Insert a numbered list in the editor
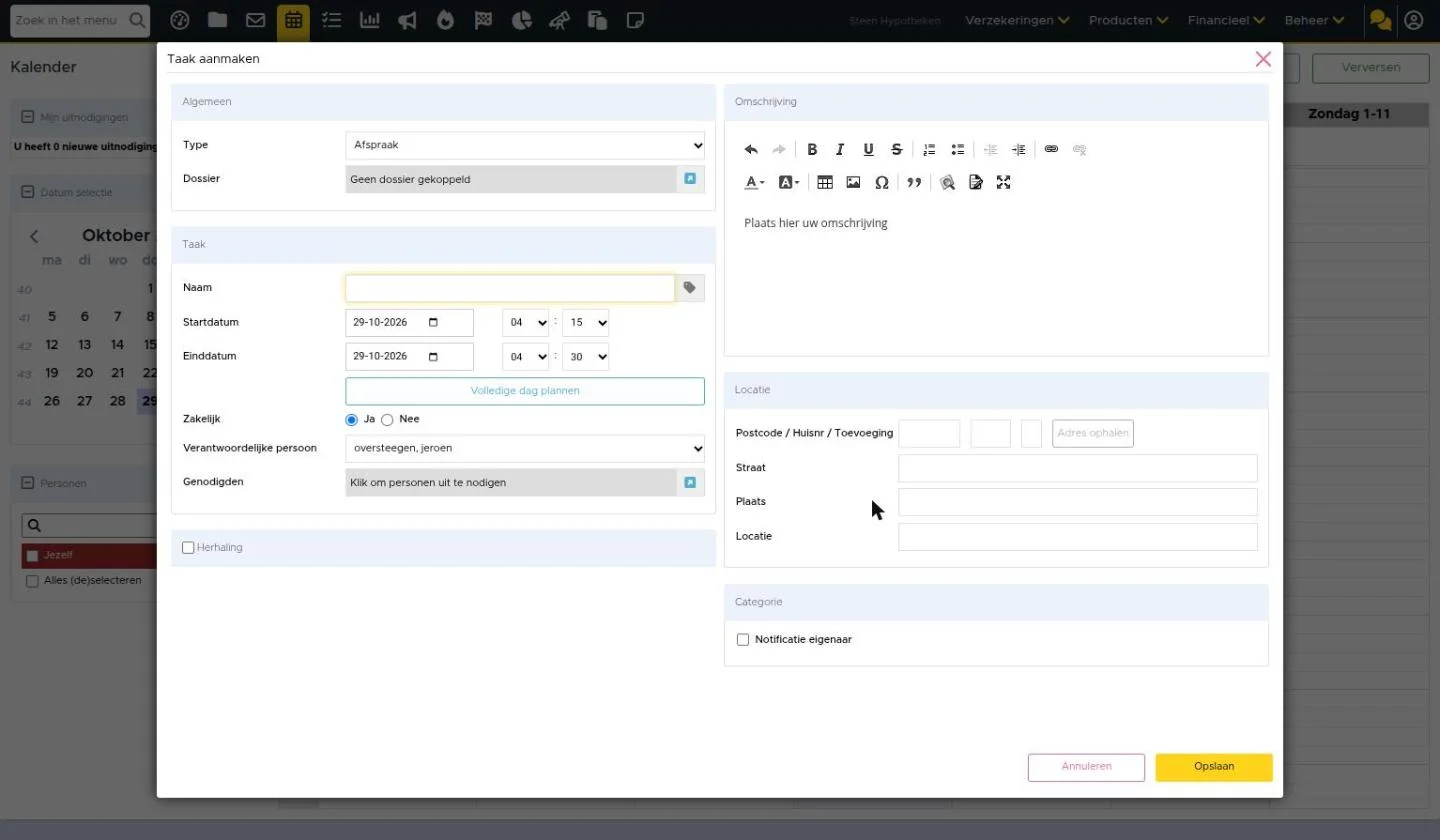 (x=929, y=150)
